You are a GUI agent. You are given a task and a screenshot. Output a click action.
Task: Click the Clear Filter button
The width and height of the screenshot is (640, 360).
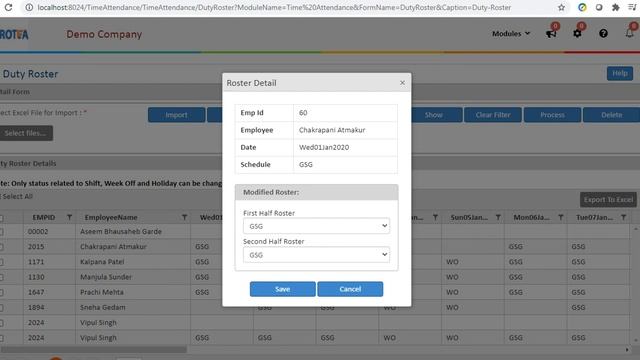point(493,115)
